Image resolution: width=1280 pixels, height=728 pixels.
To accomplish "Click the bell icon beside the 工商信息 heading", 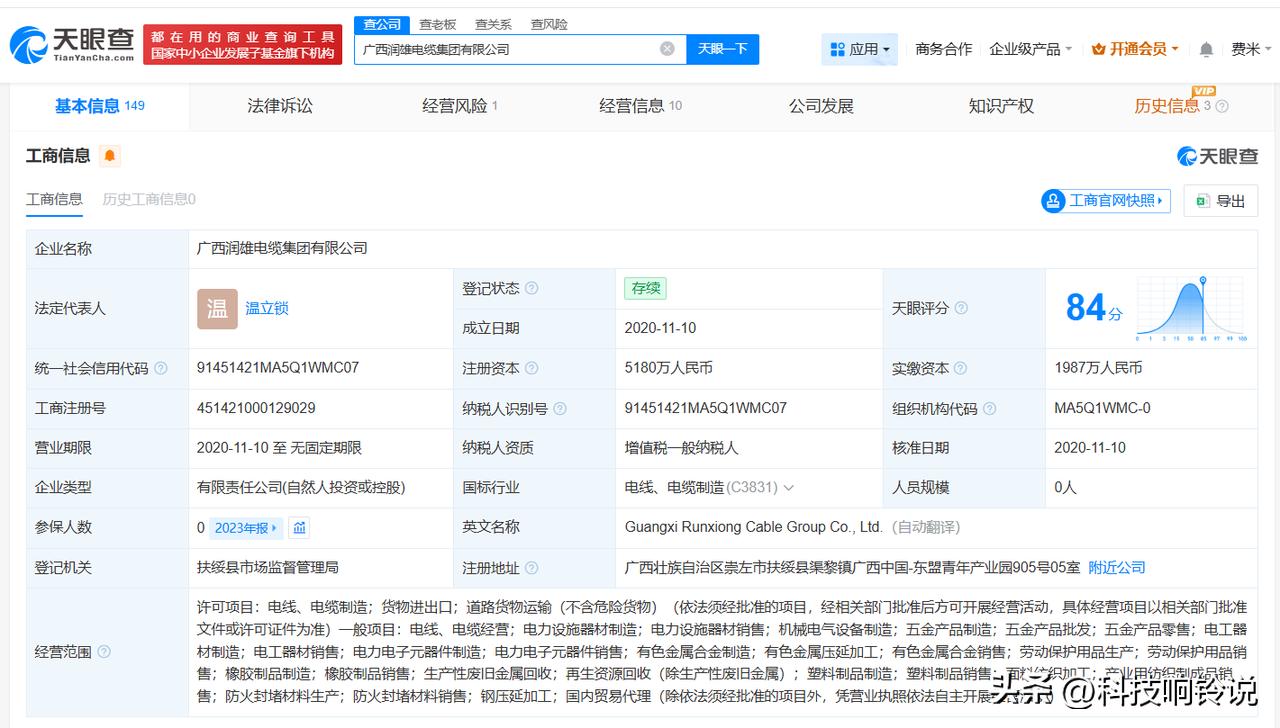I will 109,156.
